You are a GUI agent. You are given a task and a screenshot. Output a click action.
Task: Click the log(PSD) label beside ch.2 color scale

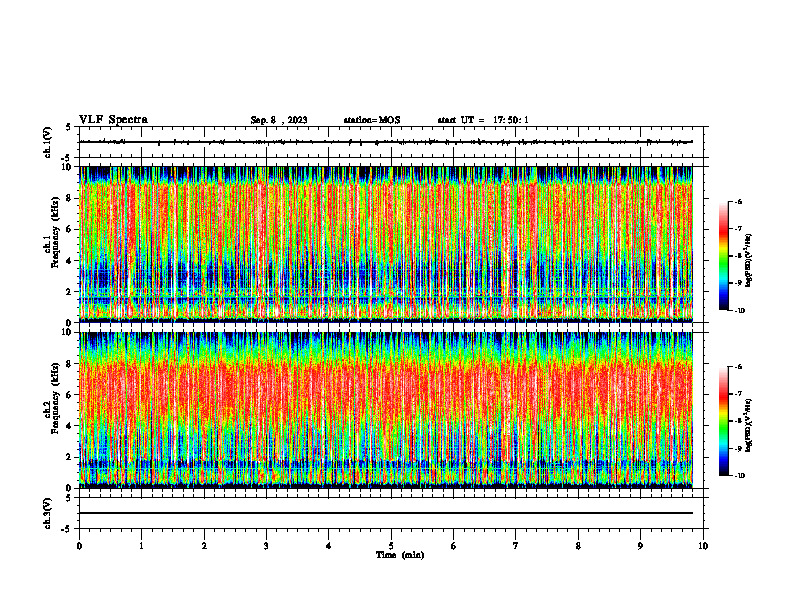coord(749,425)
